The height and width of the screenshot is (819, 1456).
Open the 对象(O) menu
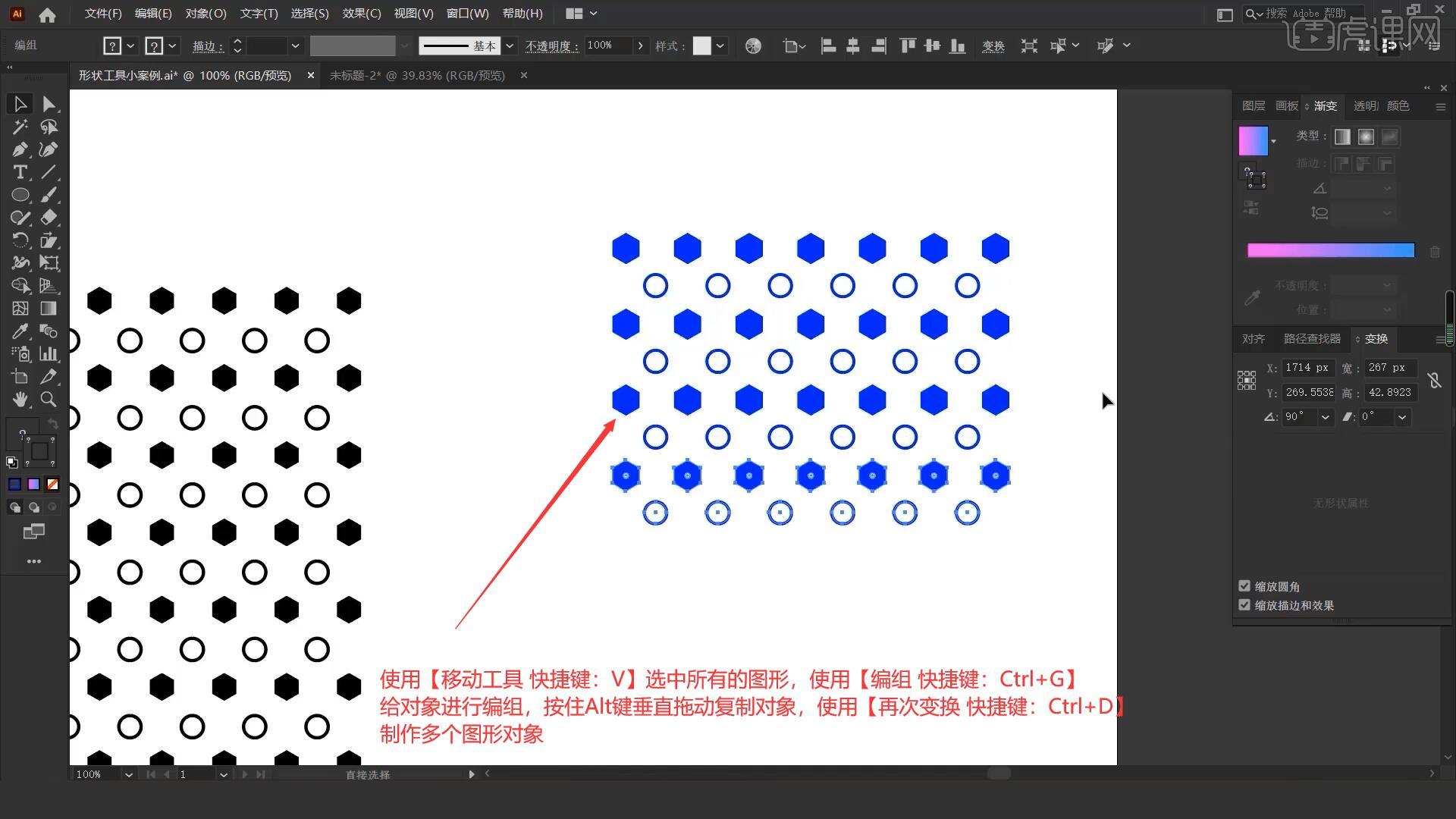click(206, 14)
